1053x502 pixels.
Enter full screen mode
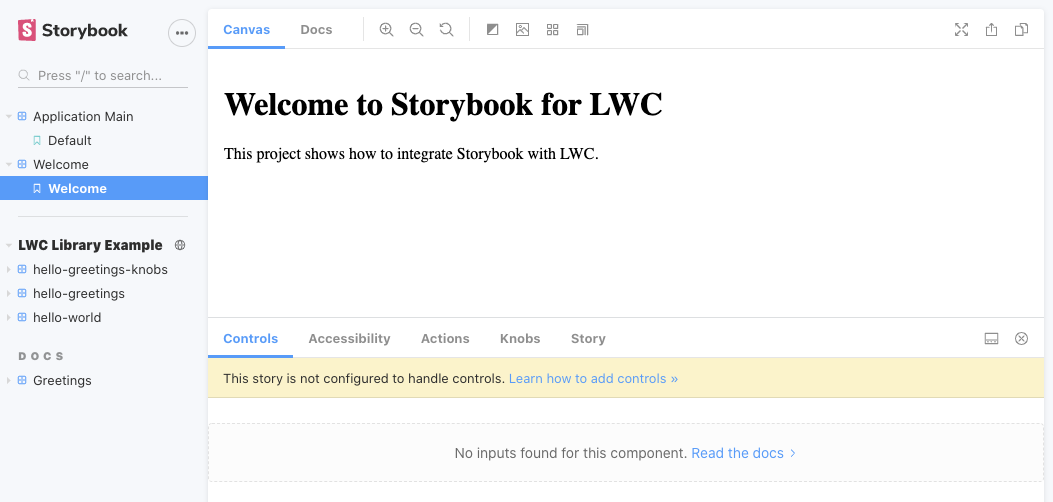(x=962, y=30)
